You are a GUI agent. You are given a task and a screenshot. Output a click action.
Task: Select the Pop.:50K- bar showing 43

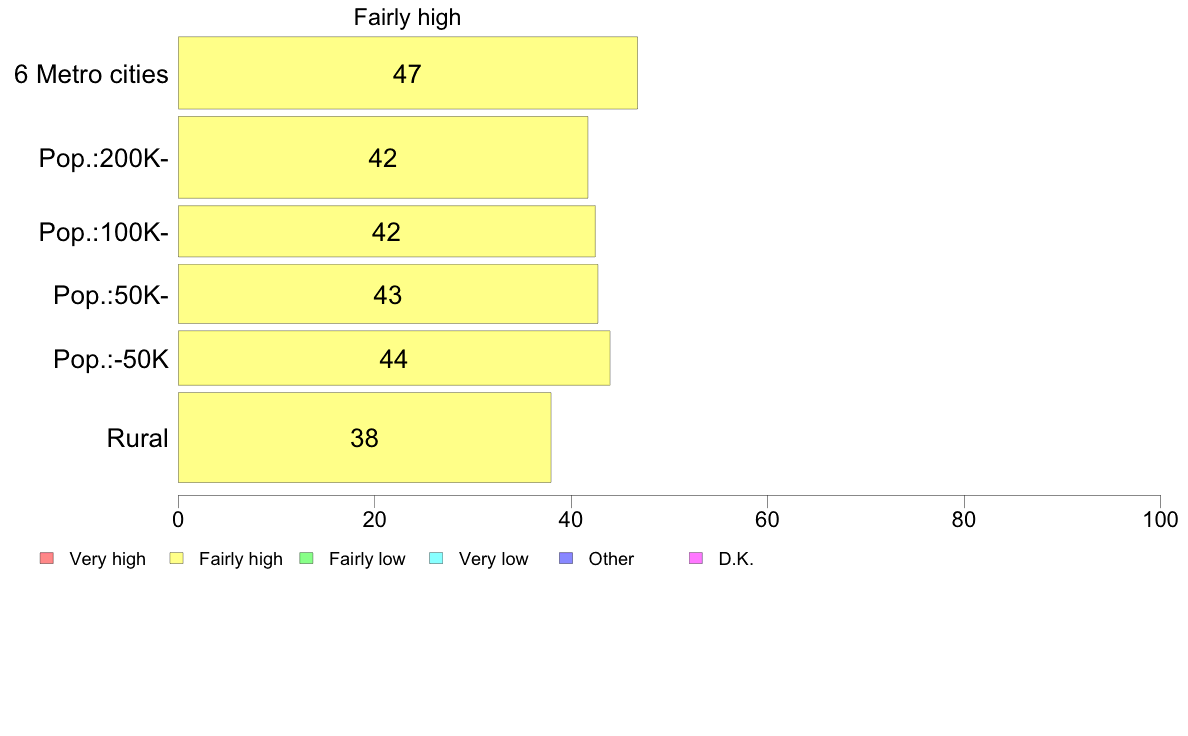[x=388, y=294]
